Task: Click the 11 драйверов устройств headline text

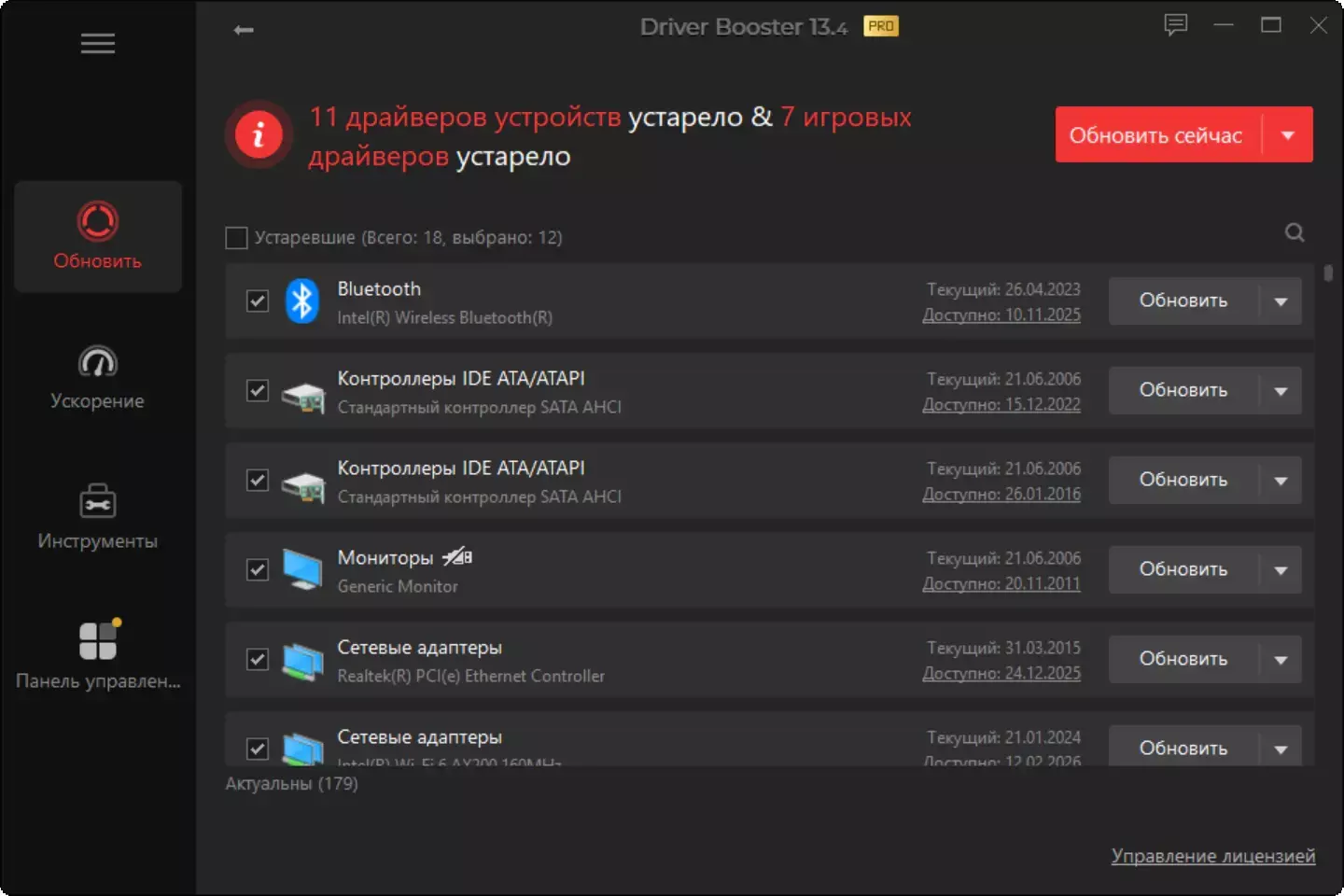Action: tap(465, 117)
